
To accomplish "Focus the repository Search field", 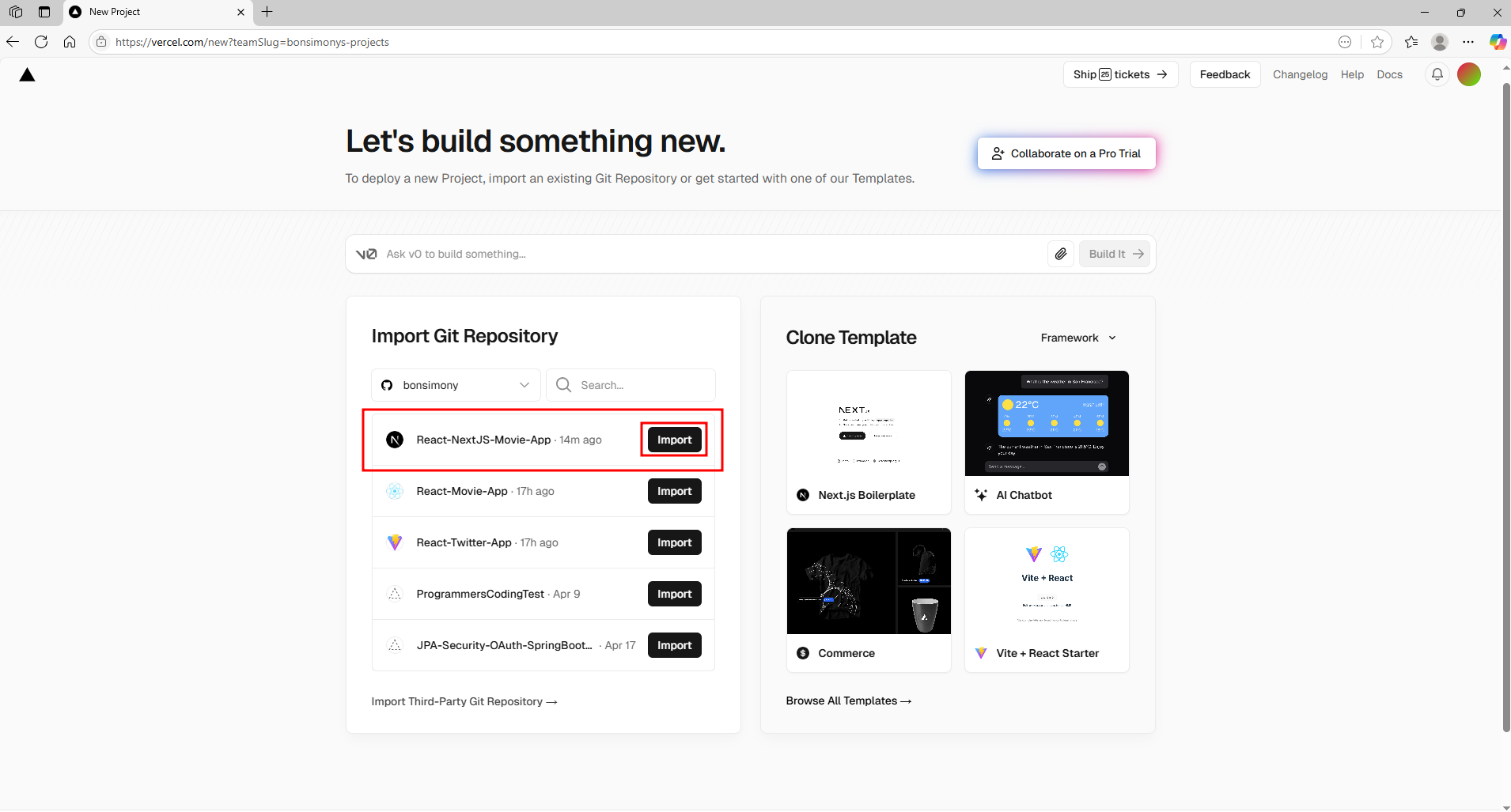I will point(631,385).
